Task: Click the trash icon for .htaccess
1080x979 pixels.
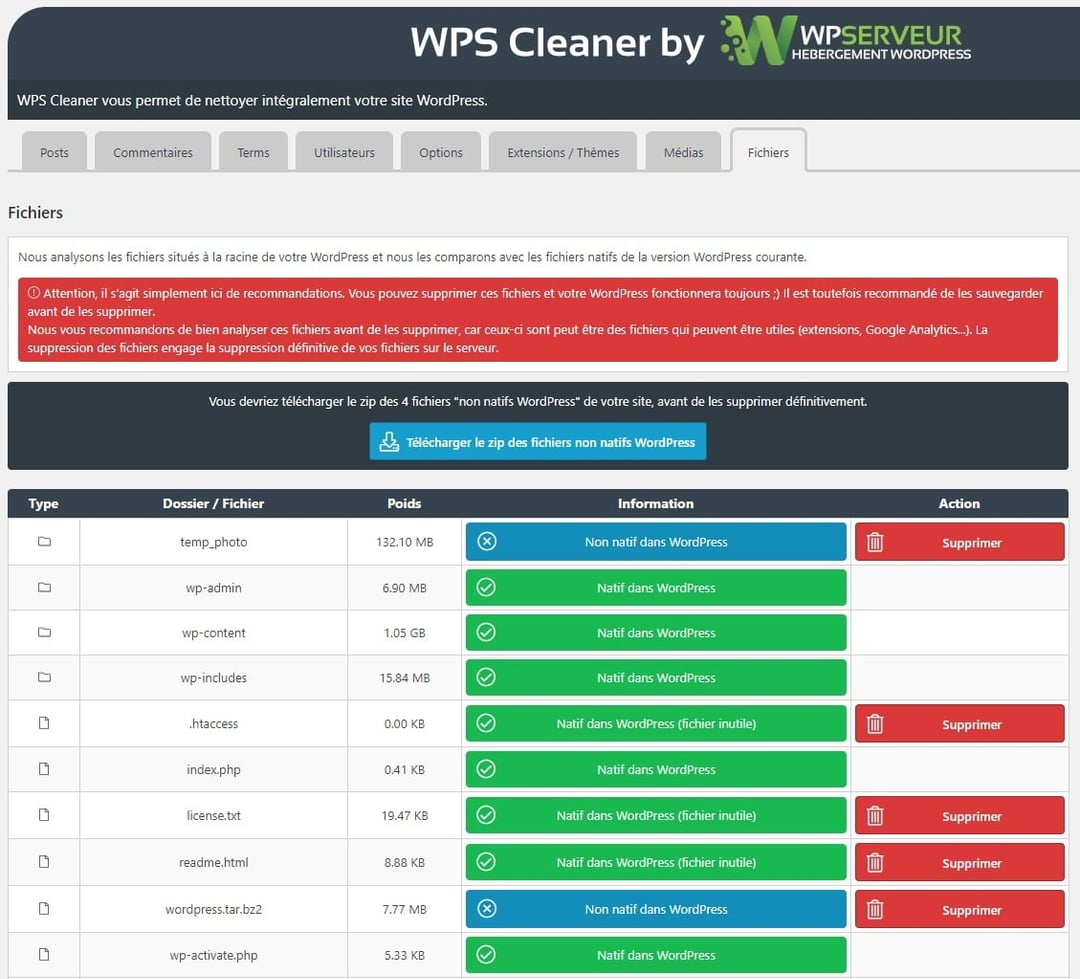Action: point(875,723)
